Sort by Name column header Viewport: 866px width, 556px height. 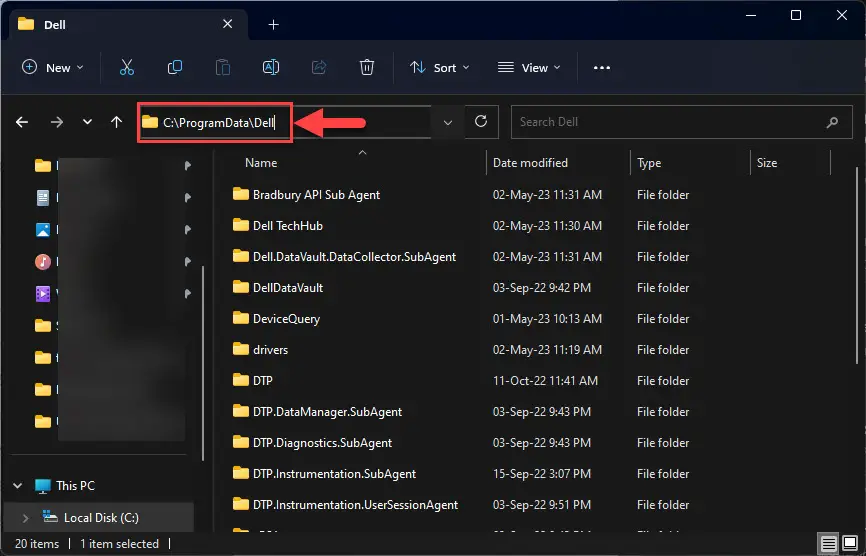pos(261,163)
